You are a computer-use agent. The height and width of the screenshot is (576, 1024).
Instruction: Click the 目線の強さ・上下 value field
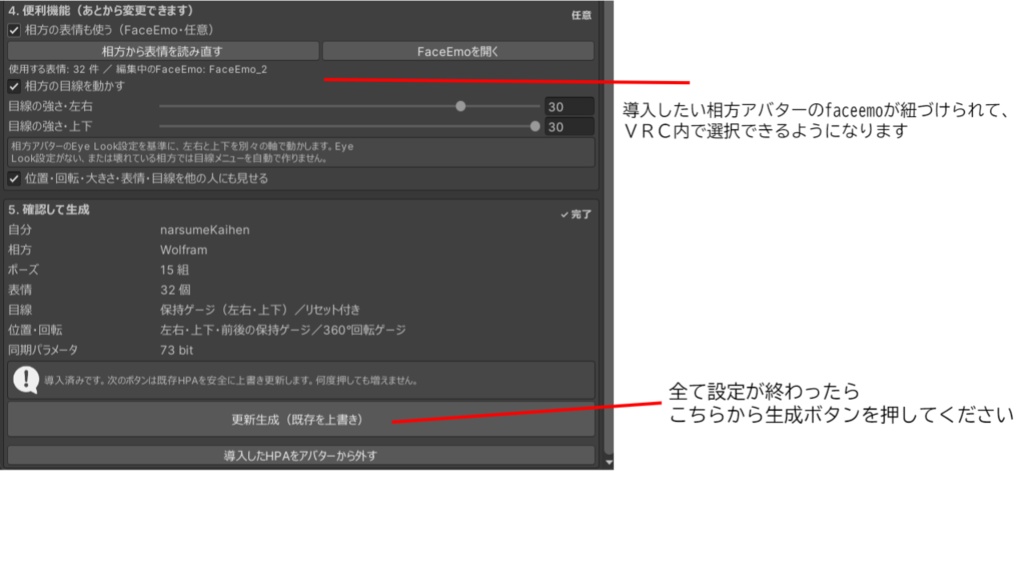click(569, 127)
